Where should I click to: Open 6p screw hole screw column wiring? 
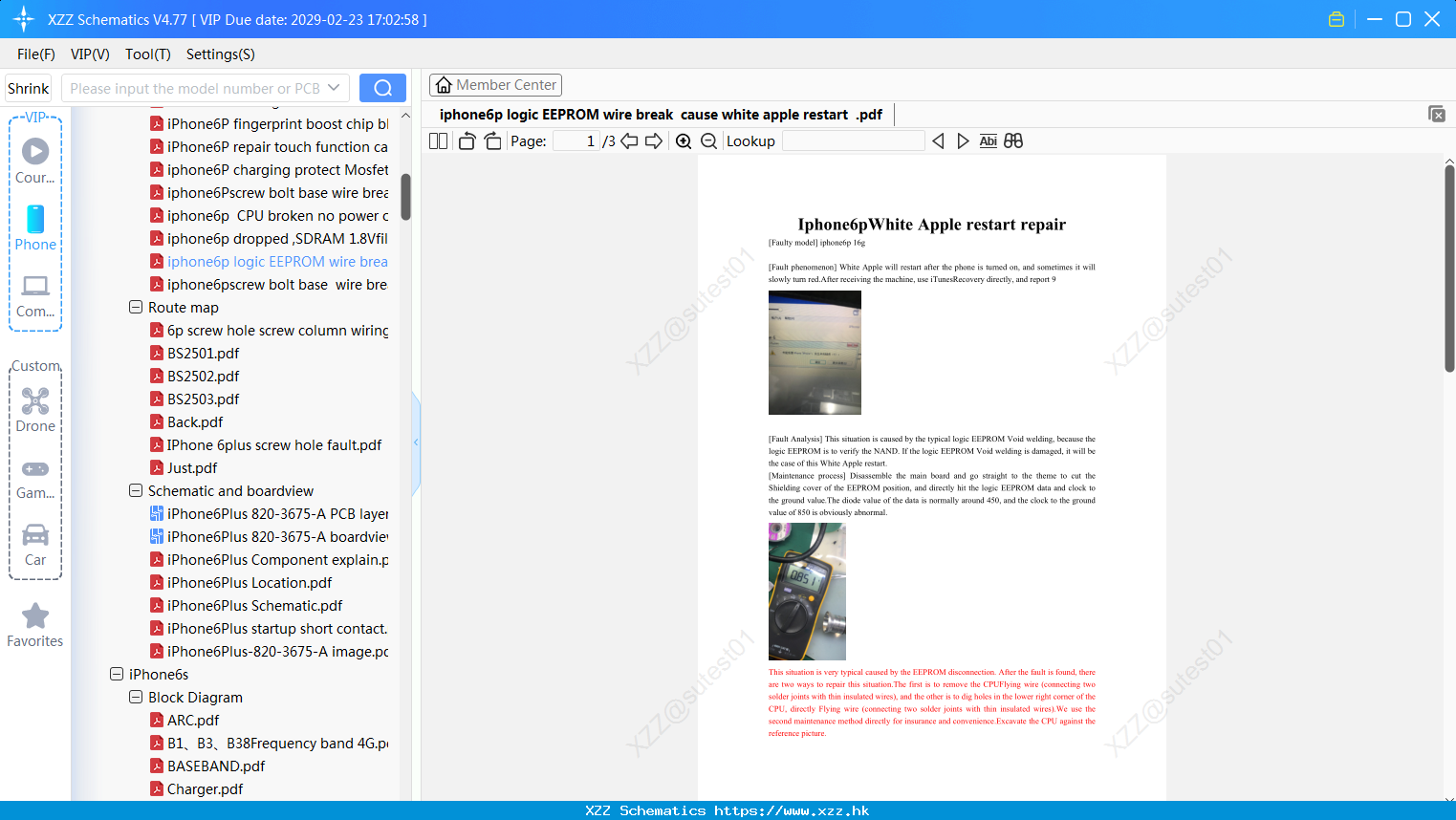coord(270,330)
